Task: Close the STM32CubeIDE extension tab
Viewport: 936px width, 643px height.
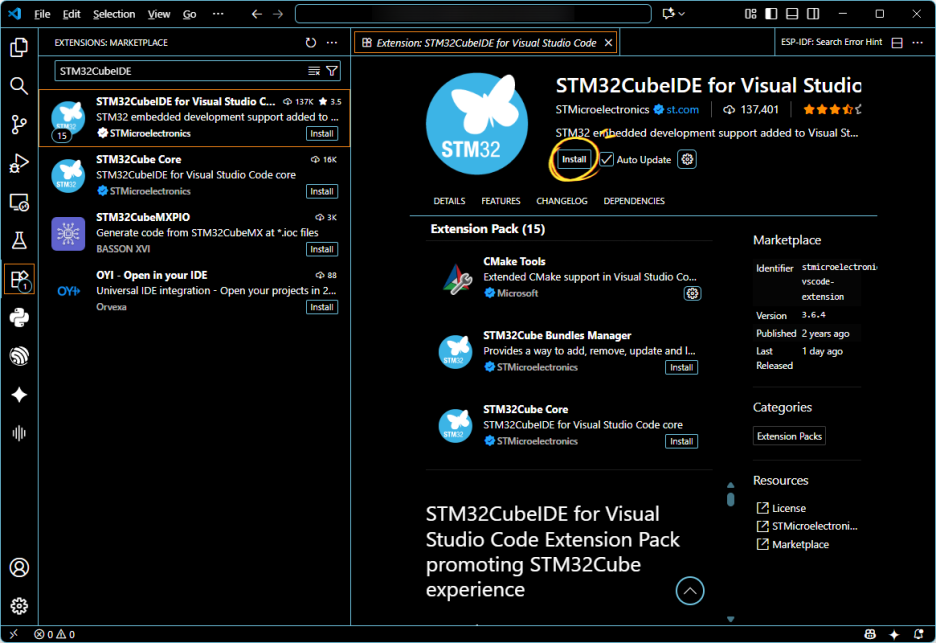Action: tap(608, 42)
